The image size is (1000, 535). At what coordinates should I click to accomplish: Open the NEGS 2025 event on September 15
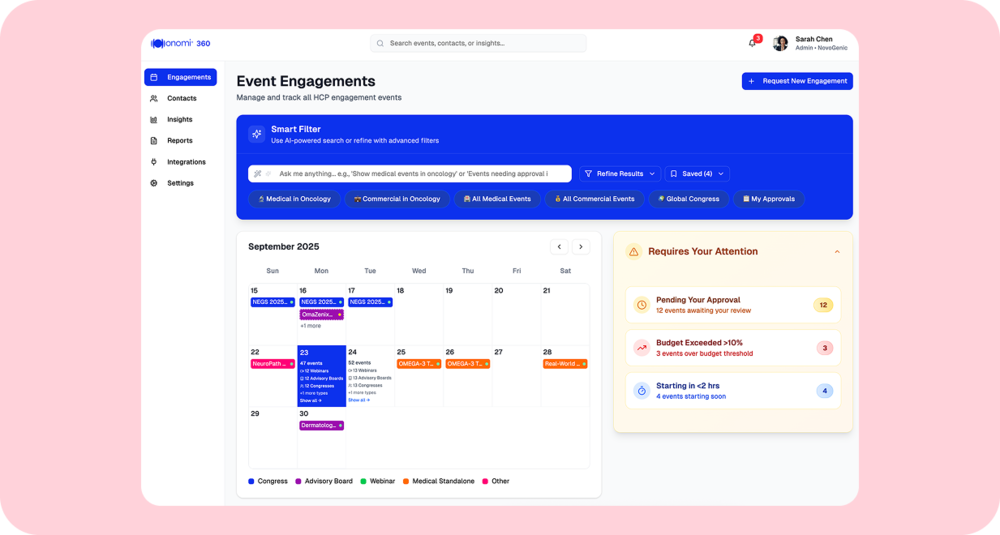pos(272,302)
